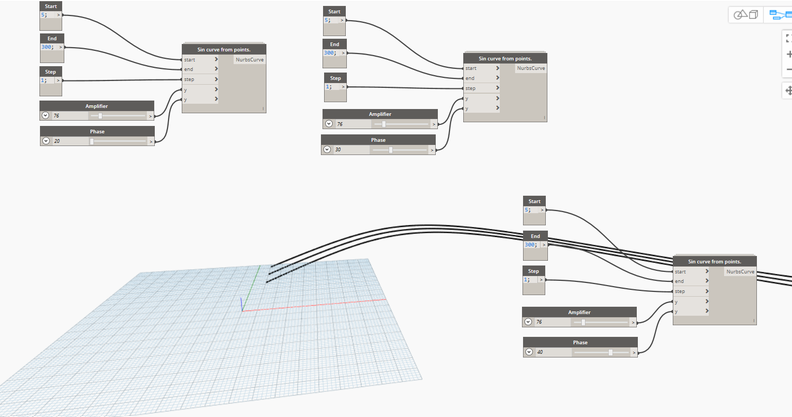Click the zoom in plus icon

coord(788,54)
